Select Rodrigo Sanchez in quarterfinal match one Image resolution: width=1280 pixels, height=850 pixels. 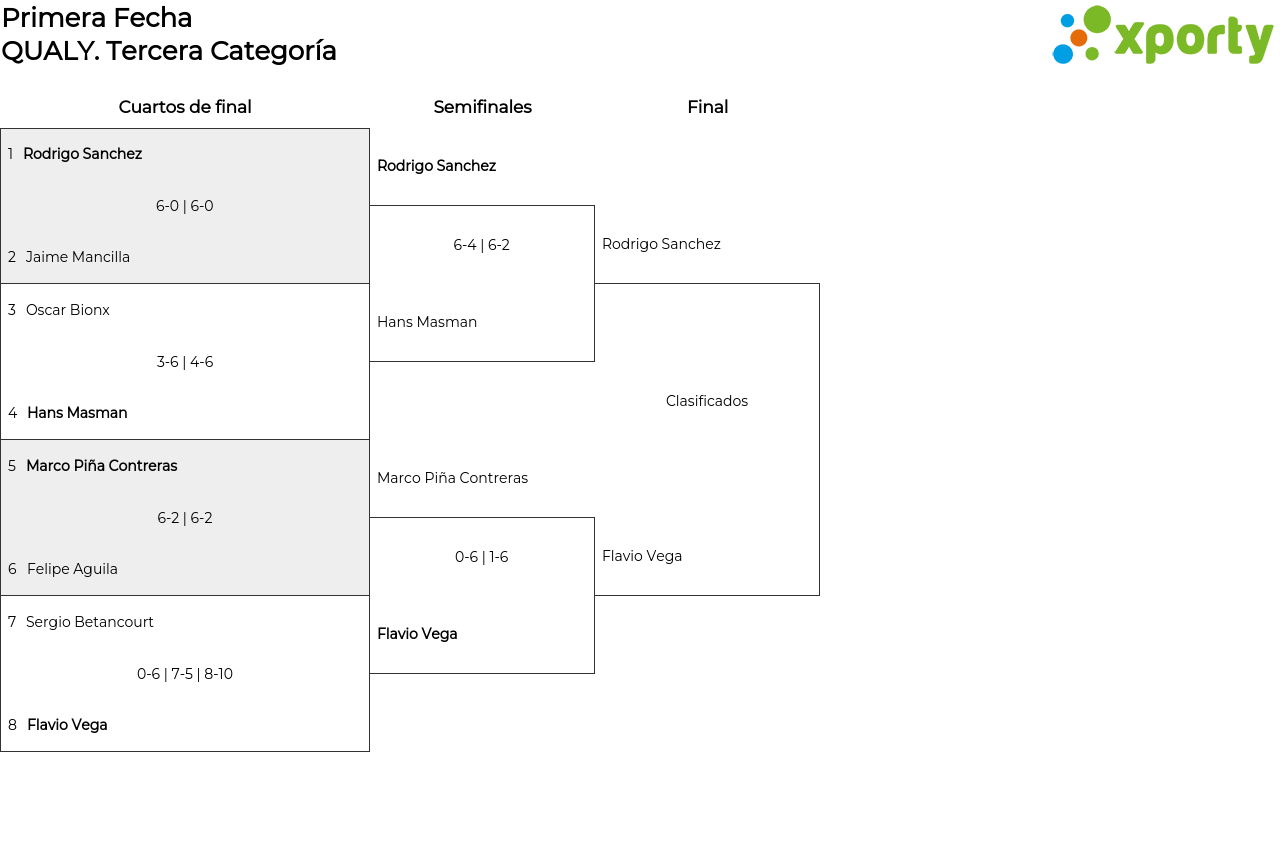coord(82,154)
